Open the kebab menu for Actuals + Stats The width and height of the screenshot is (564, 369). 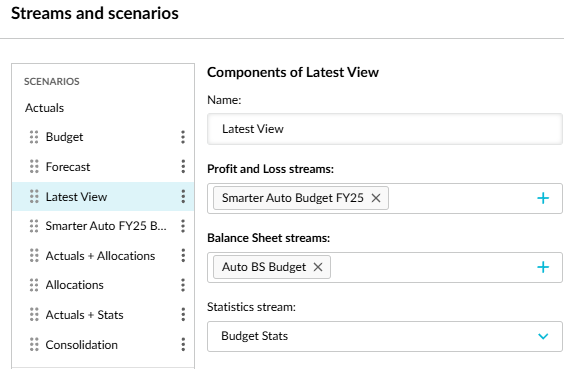(x=183, y=315)
